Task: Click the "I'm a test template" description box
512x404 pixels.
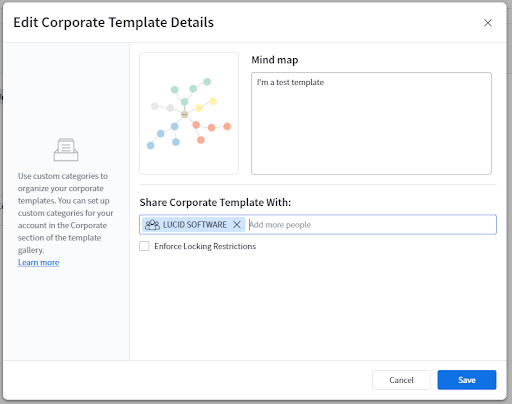Action: [371, 123]
